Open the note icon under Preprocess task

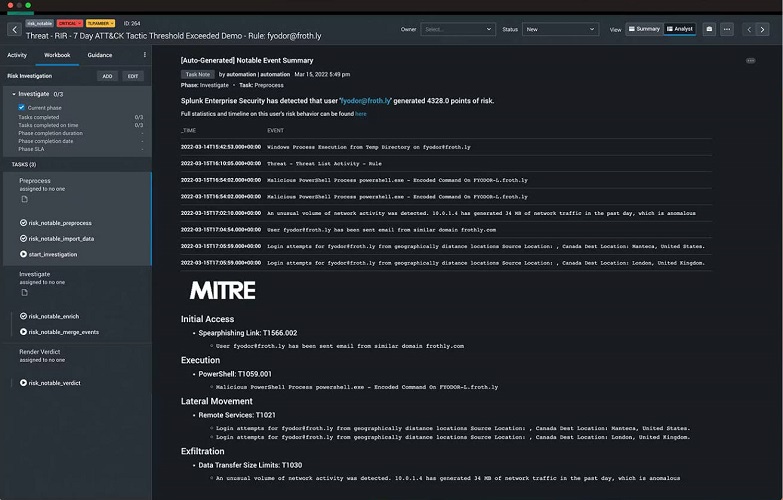pos(24,199)
